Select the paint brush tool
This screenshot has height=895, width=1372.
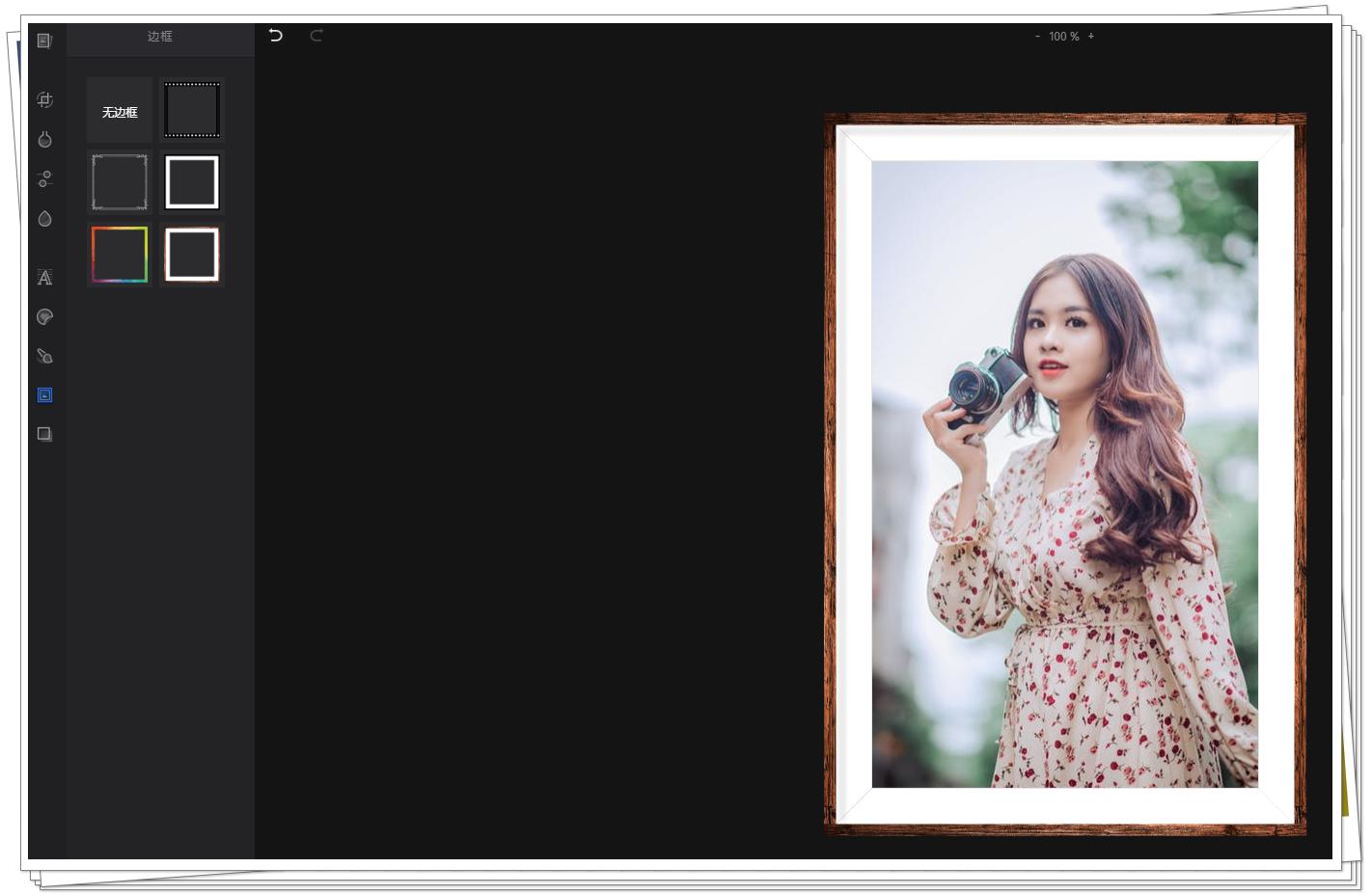[44, 356]
